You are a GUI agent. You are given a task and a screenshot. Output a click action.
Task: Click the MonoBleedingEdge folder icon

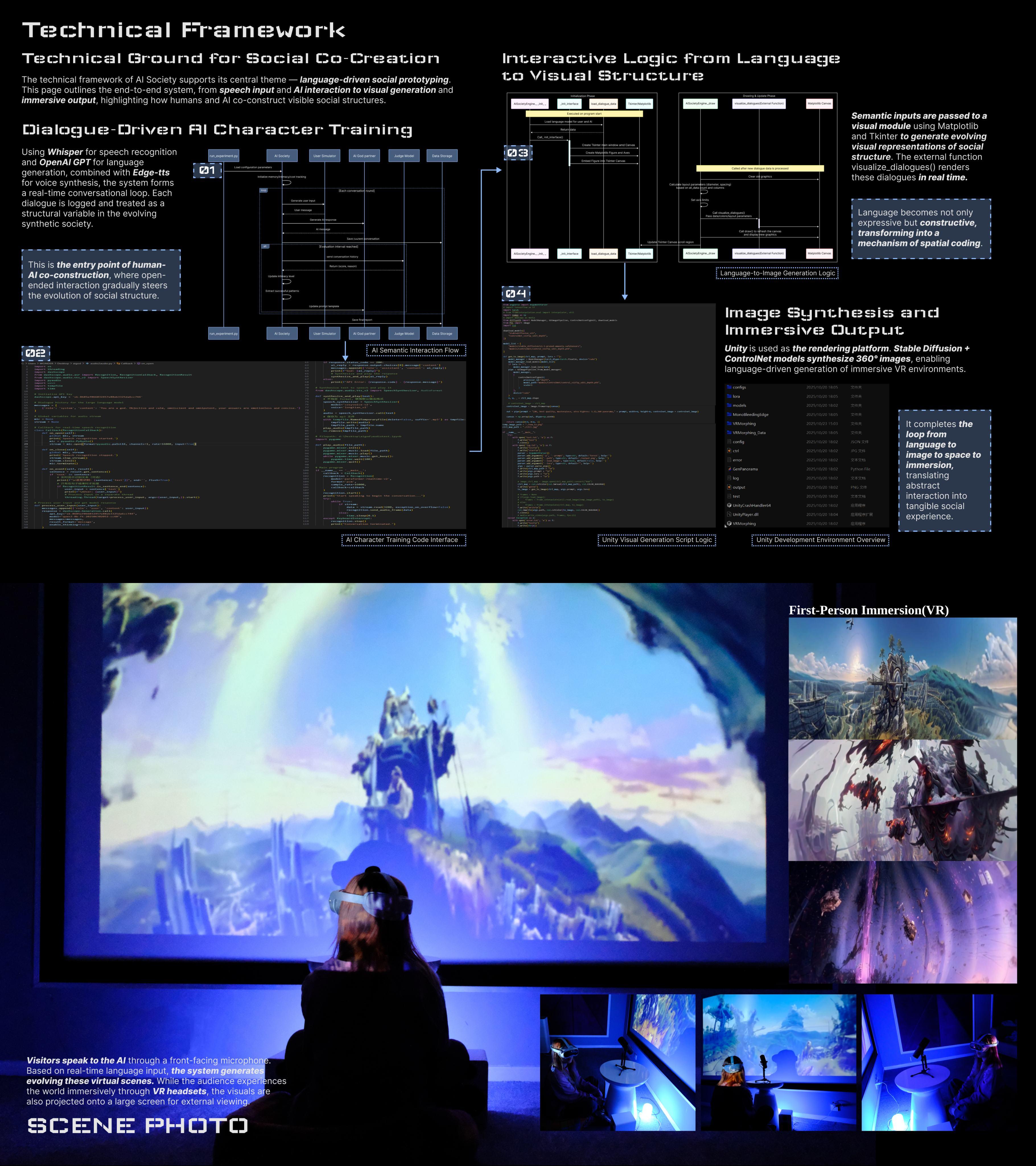click(729, 415)
